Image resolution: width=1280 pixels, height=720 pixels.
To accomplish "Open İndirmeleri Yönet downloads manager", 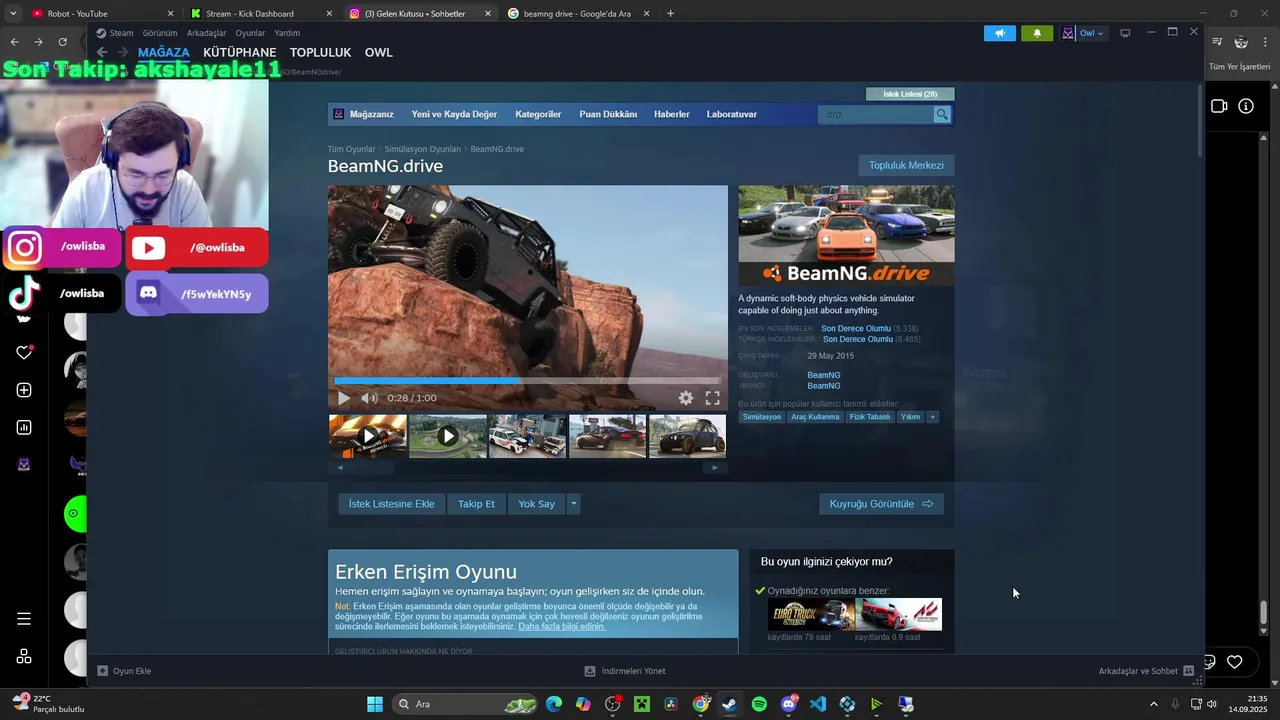I will pyautogui.click(x=625, y=671).
